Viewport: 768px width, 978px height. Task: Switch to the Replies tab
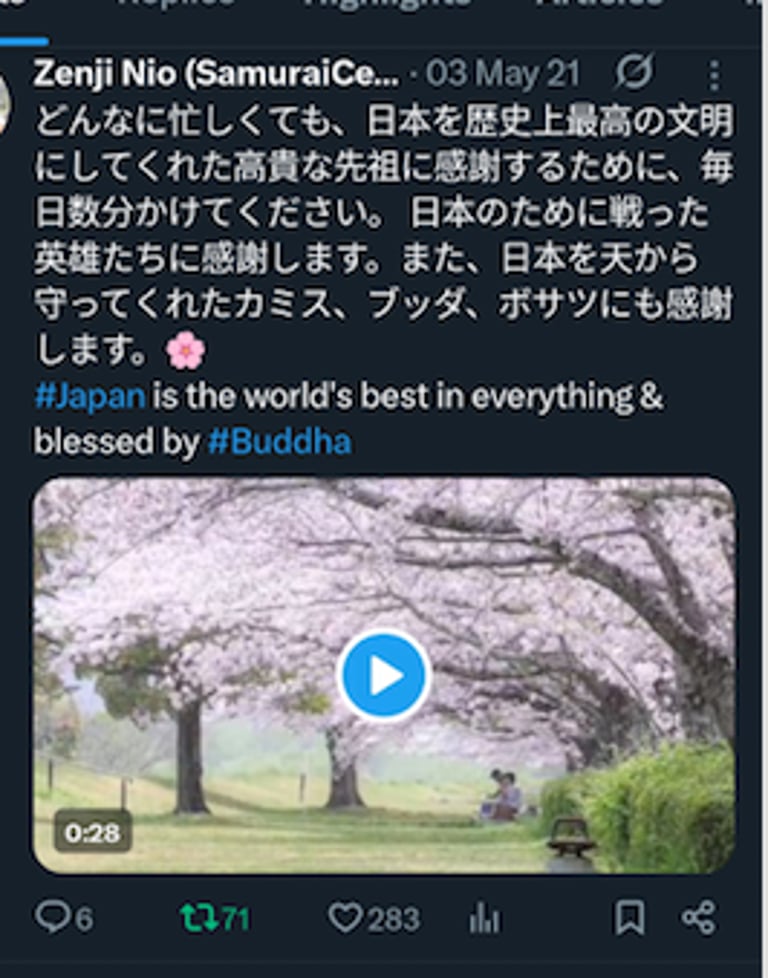(175, 5)
